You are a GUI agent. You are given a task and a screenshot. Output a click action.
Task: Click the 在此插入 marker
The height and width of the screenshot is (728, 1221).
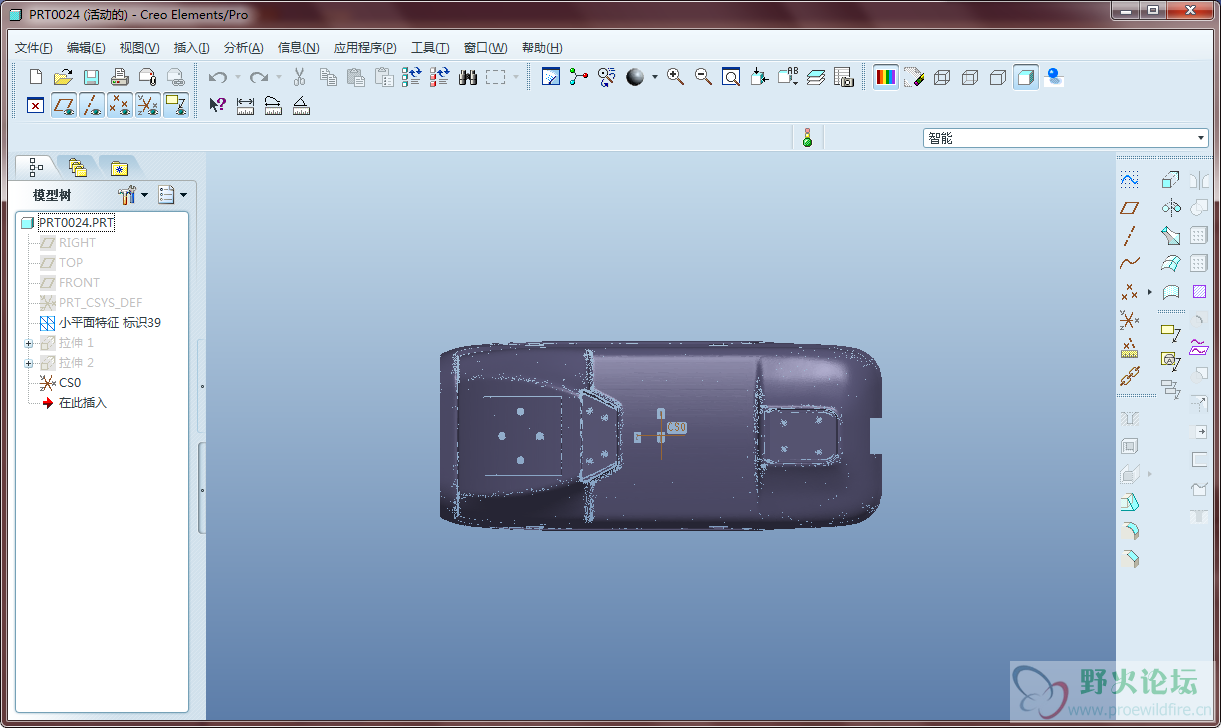pos(82,403)
